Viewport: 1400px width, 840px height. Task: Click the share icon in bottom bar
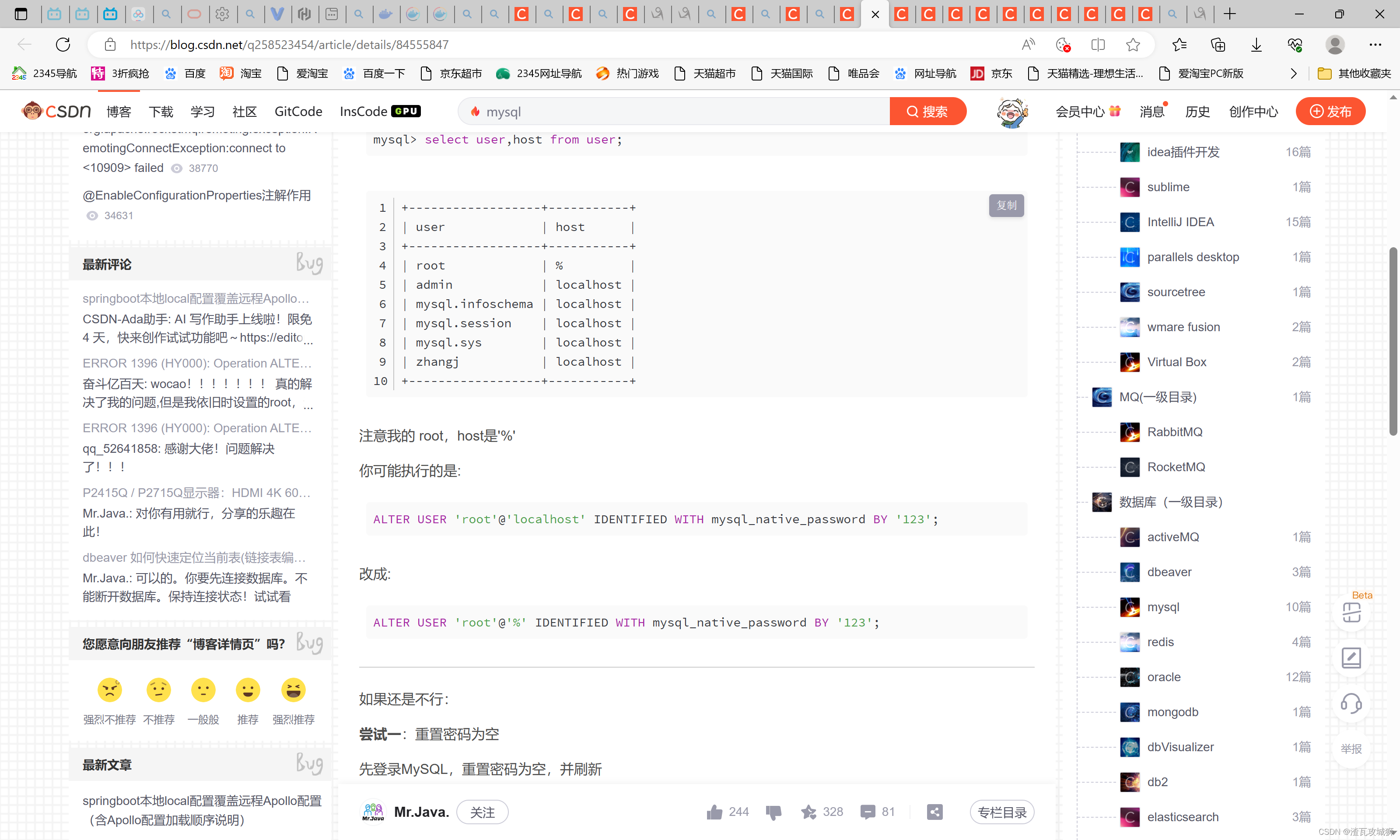935,812
